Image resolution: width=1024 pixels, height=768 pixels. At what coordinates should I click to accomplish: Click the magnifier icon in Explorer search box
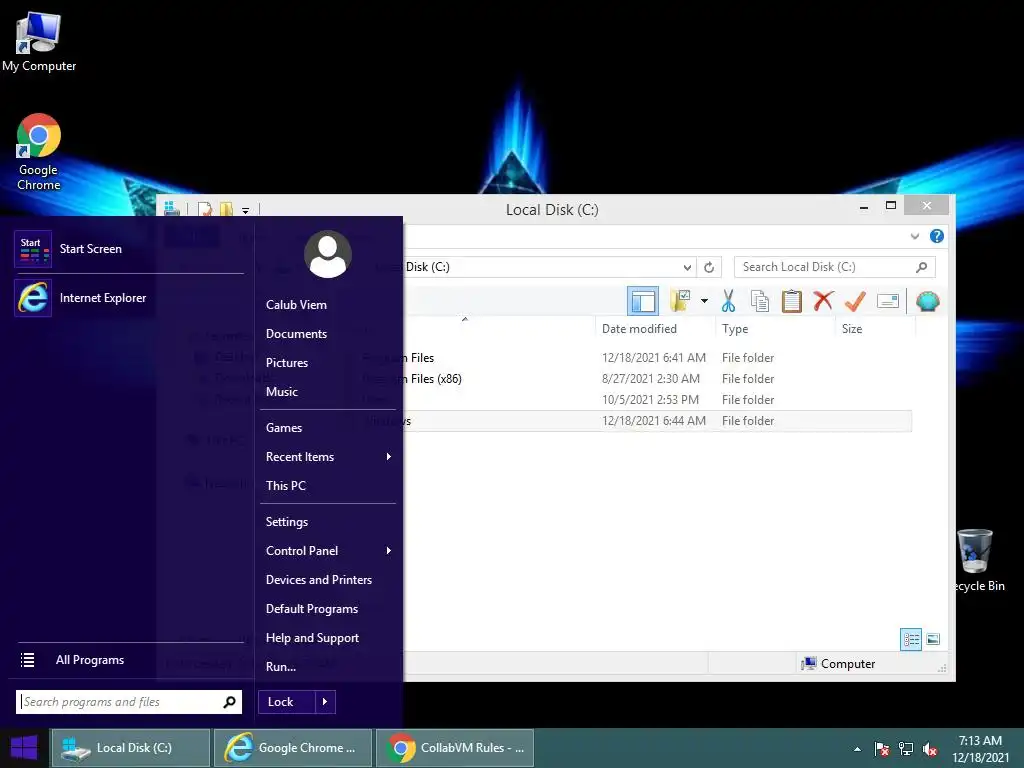pyautogui.click(x=921, y=267)
